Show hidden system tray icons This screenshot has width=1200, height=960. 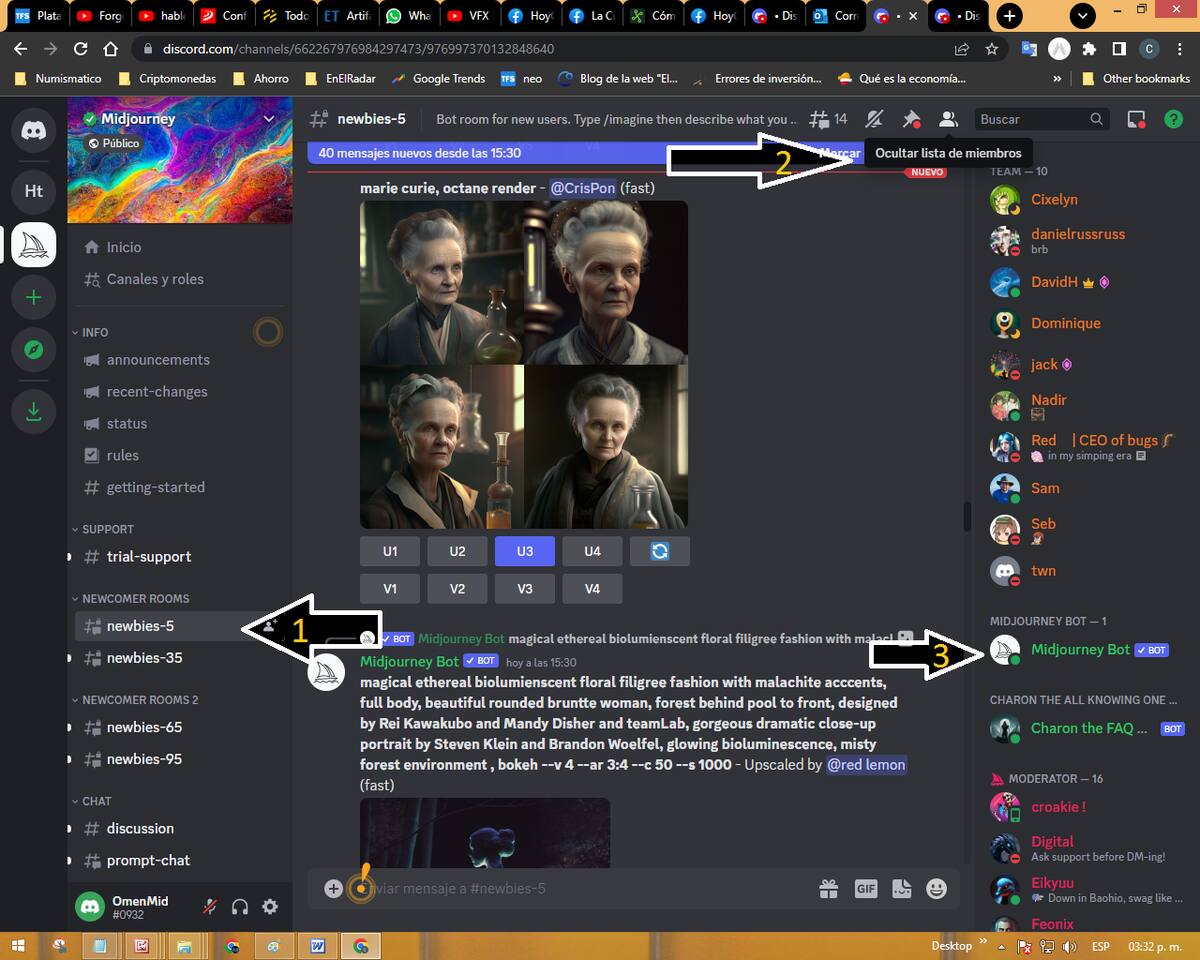coord(1001,946)
